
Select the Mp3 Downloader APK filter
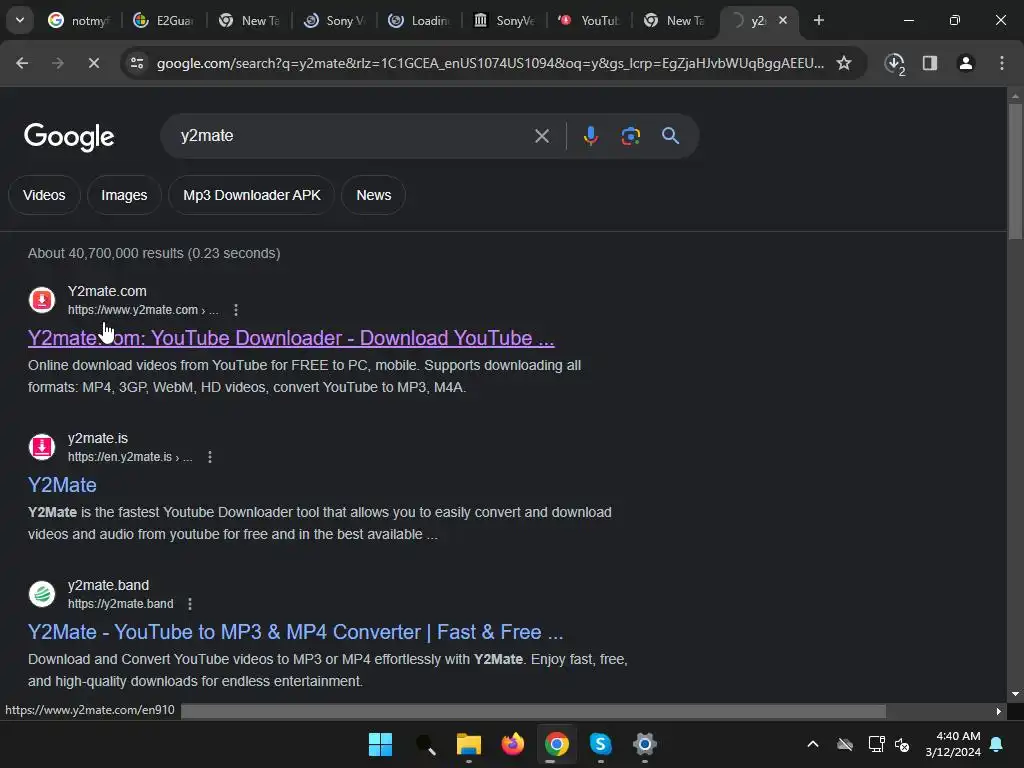coord(251,195)
